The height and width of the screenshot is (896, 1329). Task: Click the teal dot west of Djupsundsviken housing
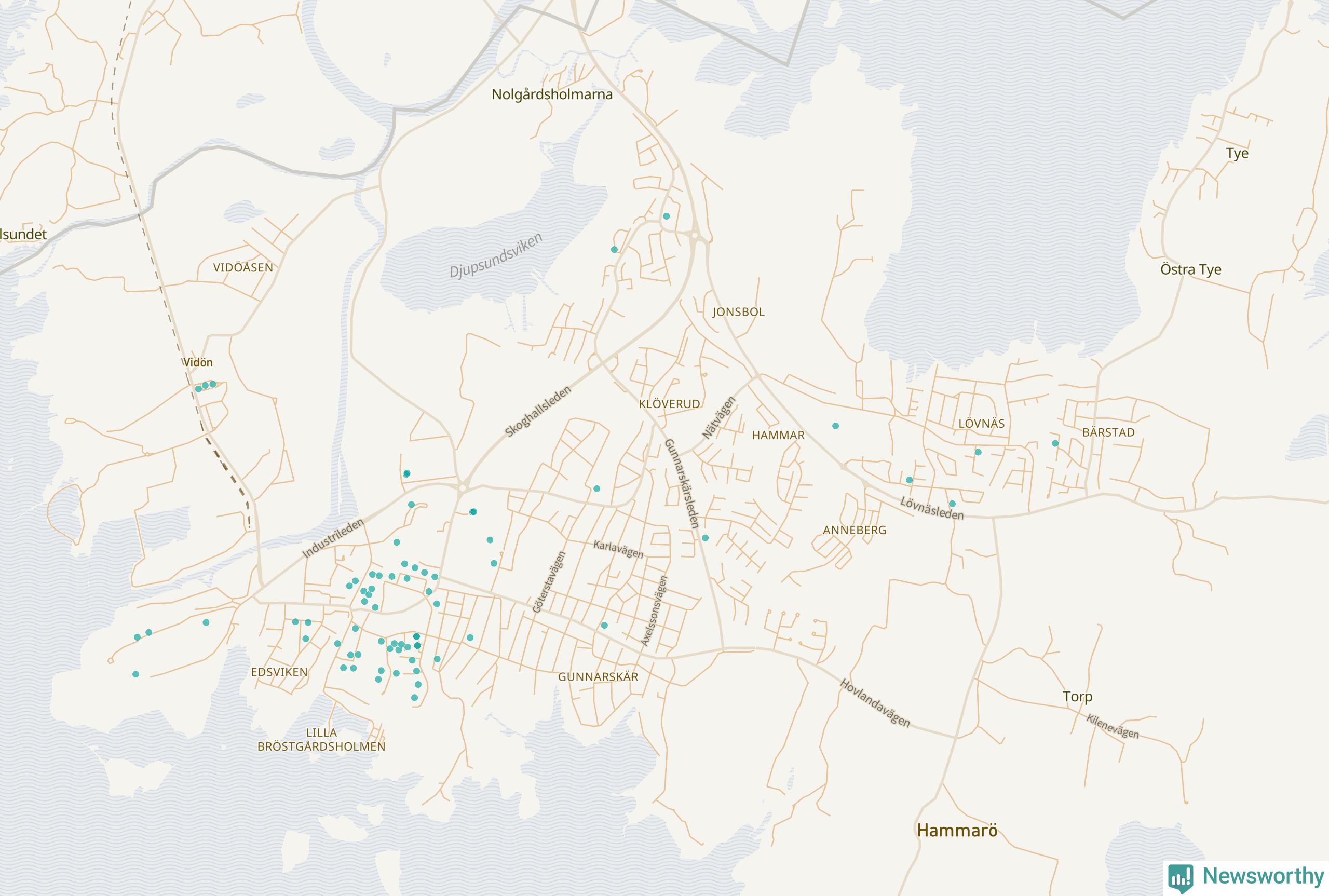(614, 250)
